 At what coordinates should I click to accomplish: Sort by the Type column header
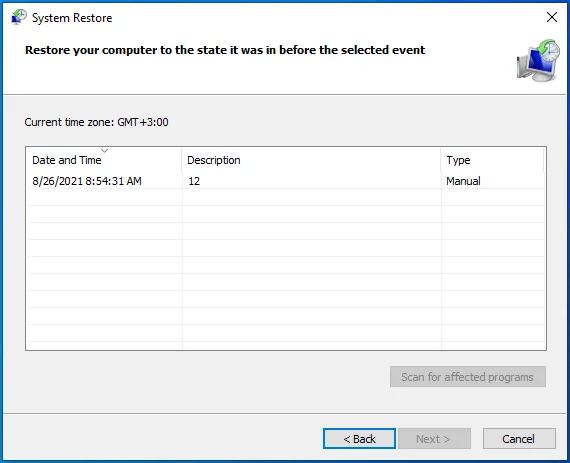point(458,160)
